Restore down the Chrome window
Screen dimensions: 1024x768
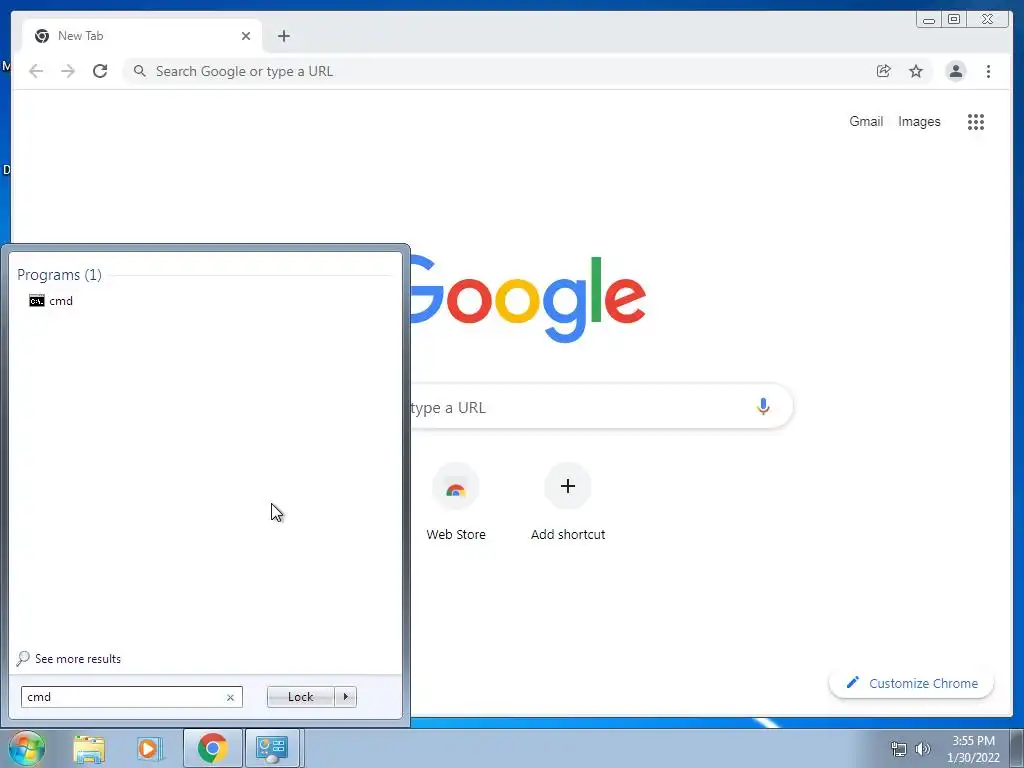coord(954,20)
